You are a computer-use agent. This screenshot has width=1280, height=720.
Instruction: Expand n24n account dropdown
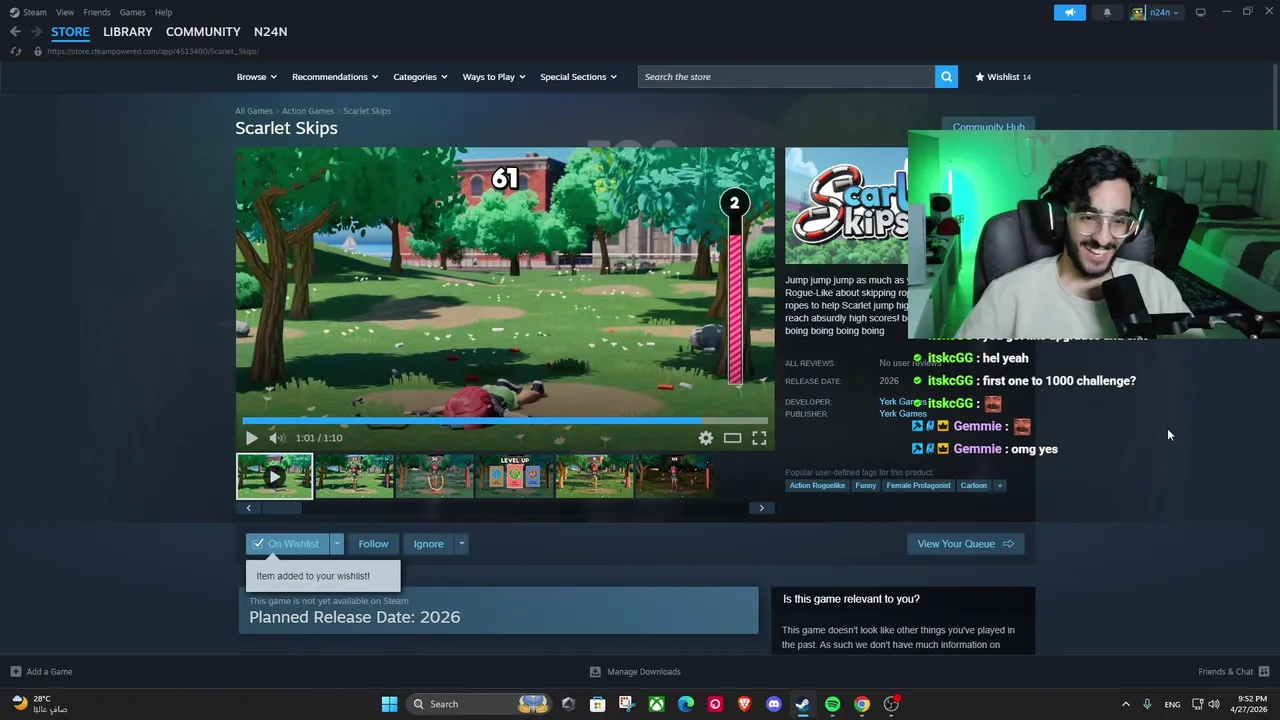pyautogui.click(x=1156, y=12)
